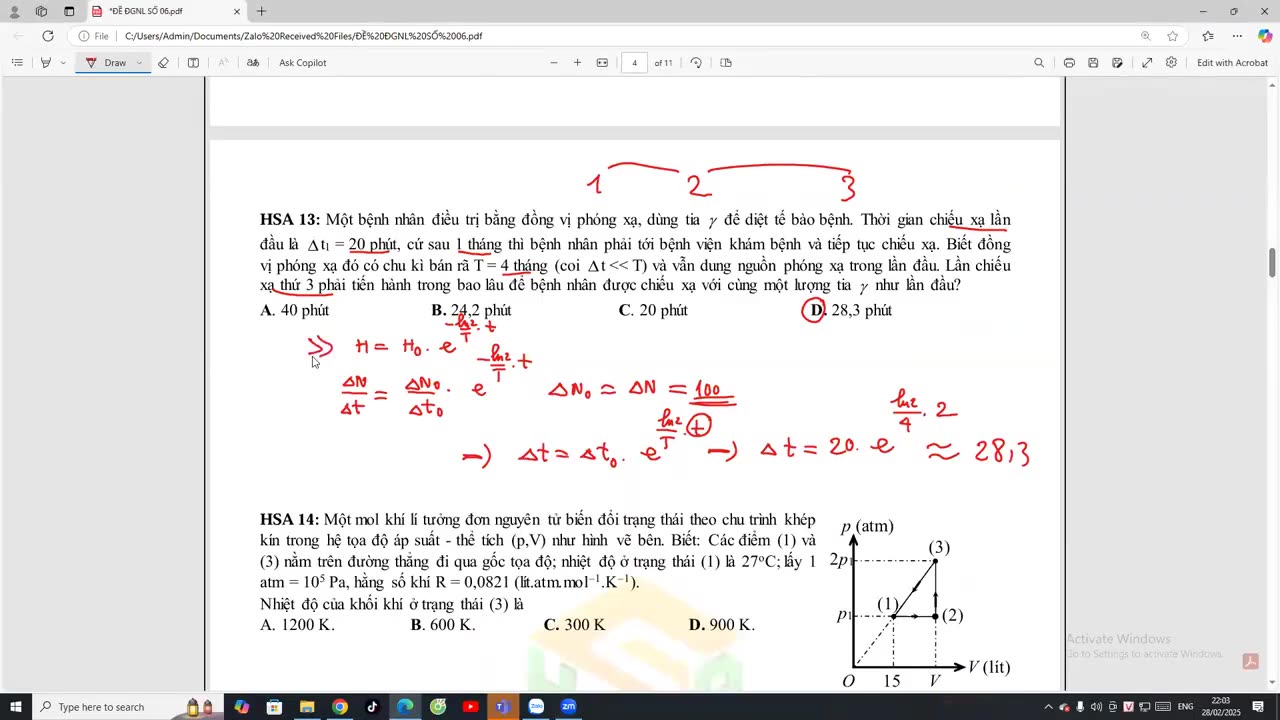Open Edge Settings and more menu
1280x720 pixels.
point(1237,36)
